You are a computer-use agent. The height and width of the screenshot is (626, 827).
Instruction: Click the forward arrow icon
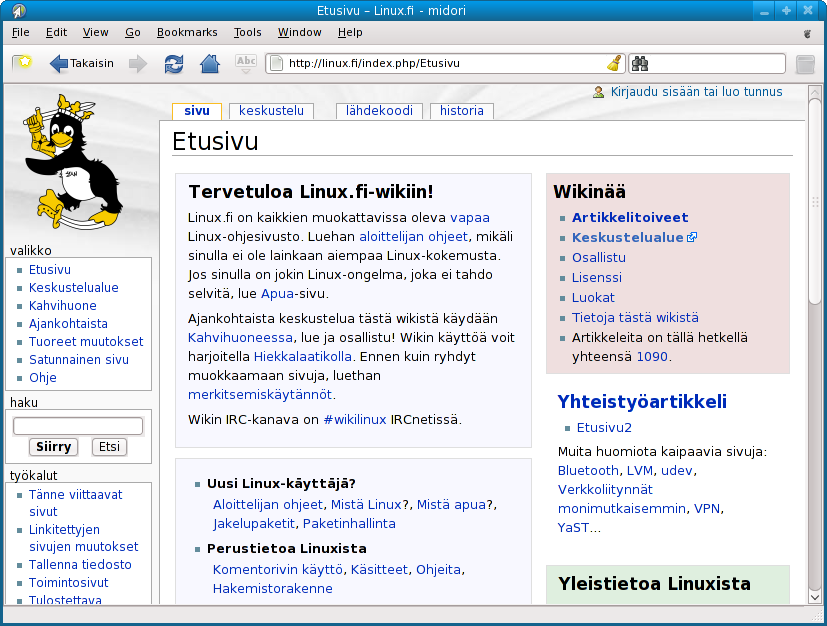tap(138, 64)
